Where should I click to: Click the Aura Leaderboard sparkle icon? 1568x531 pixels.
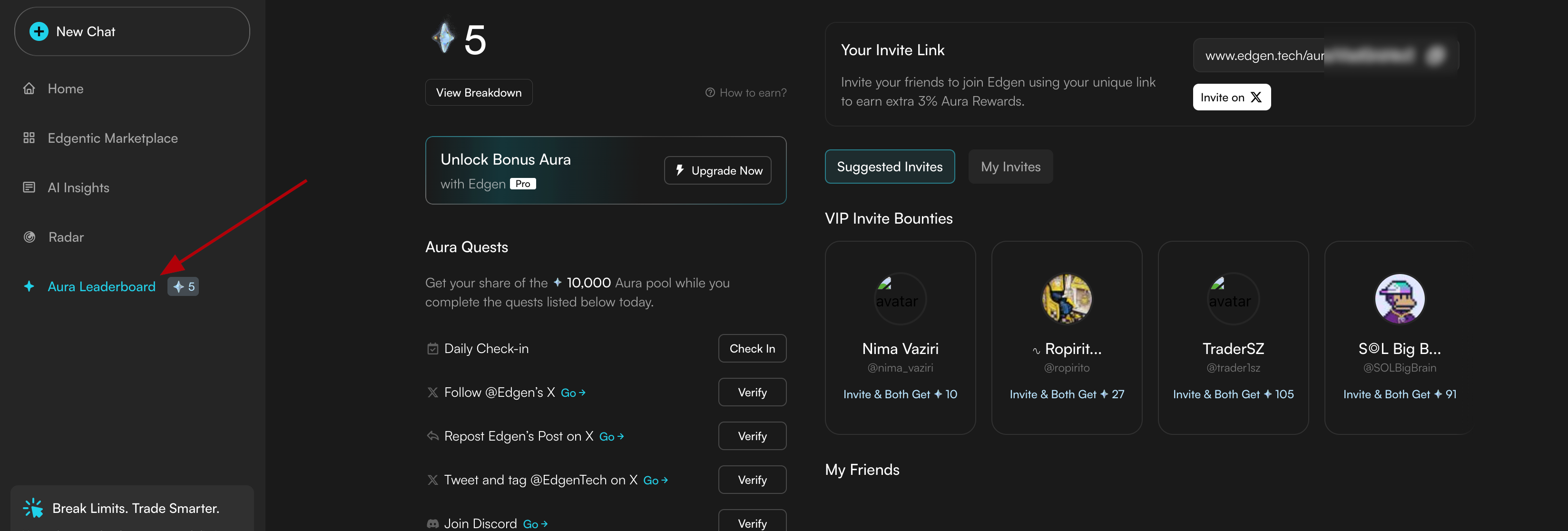coord(29,286)
